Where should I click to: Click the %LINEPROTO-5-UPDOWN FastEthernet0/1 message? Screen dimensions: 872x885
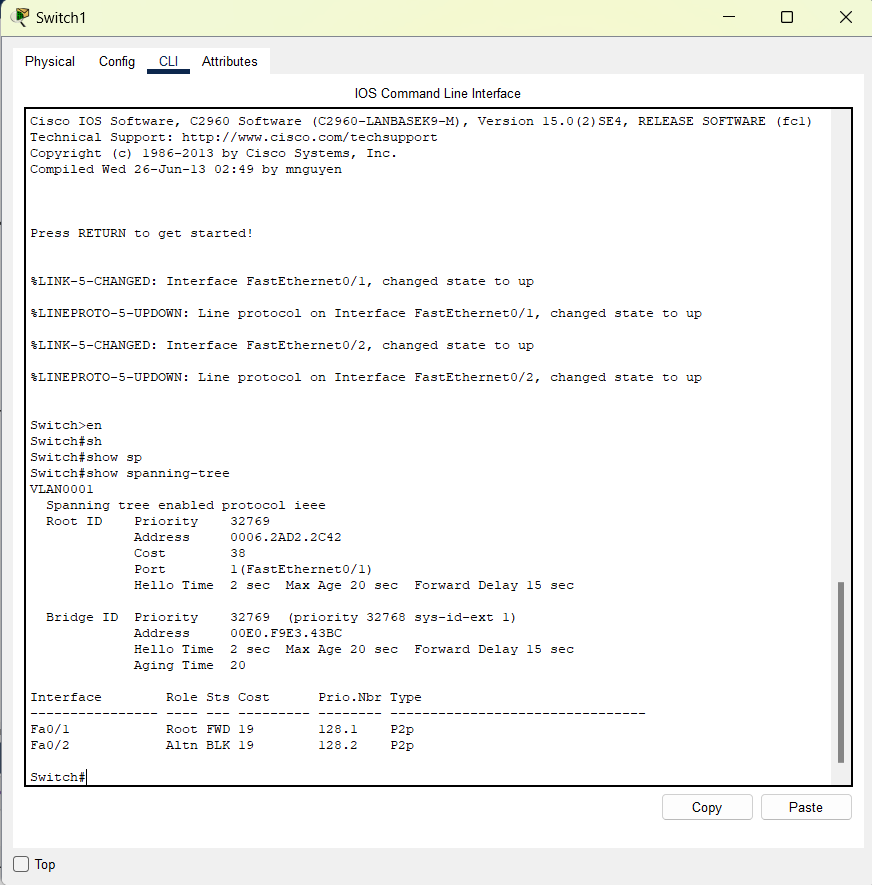[x=366, y=313]
